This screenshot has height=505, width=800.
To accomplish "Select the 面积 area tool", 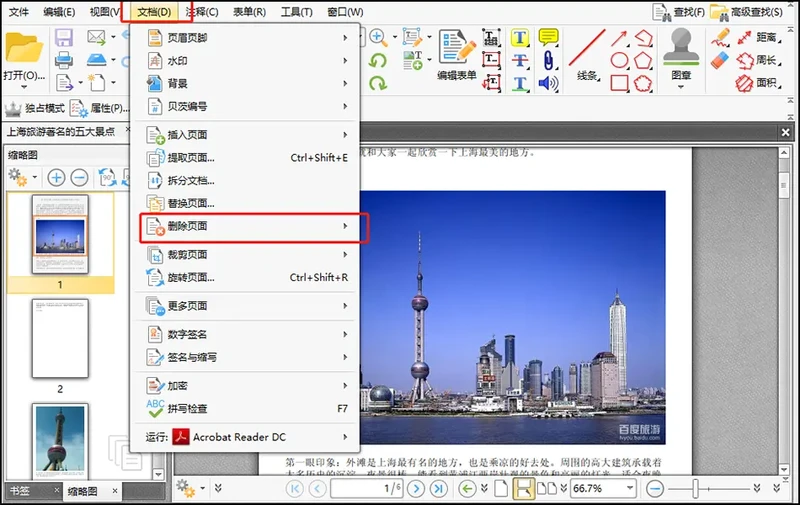I will [x=758, y=83].
